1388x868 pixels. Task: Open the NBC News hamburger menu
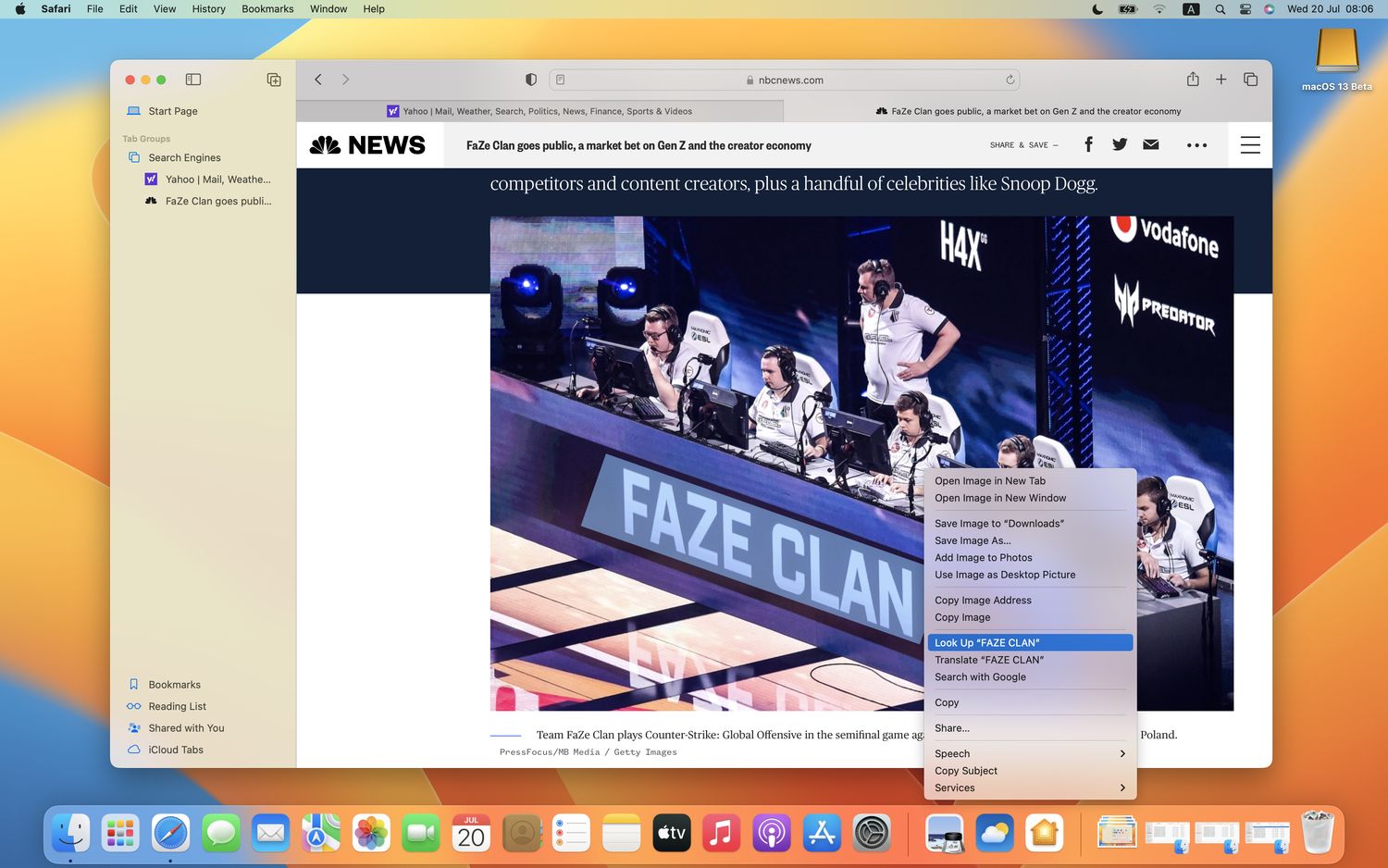(1250, 145)
